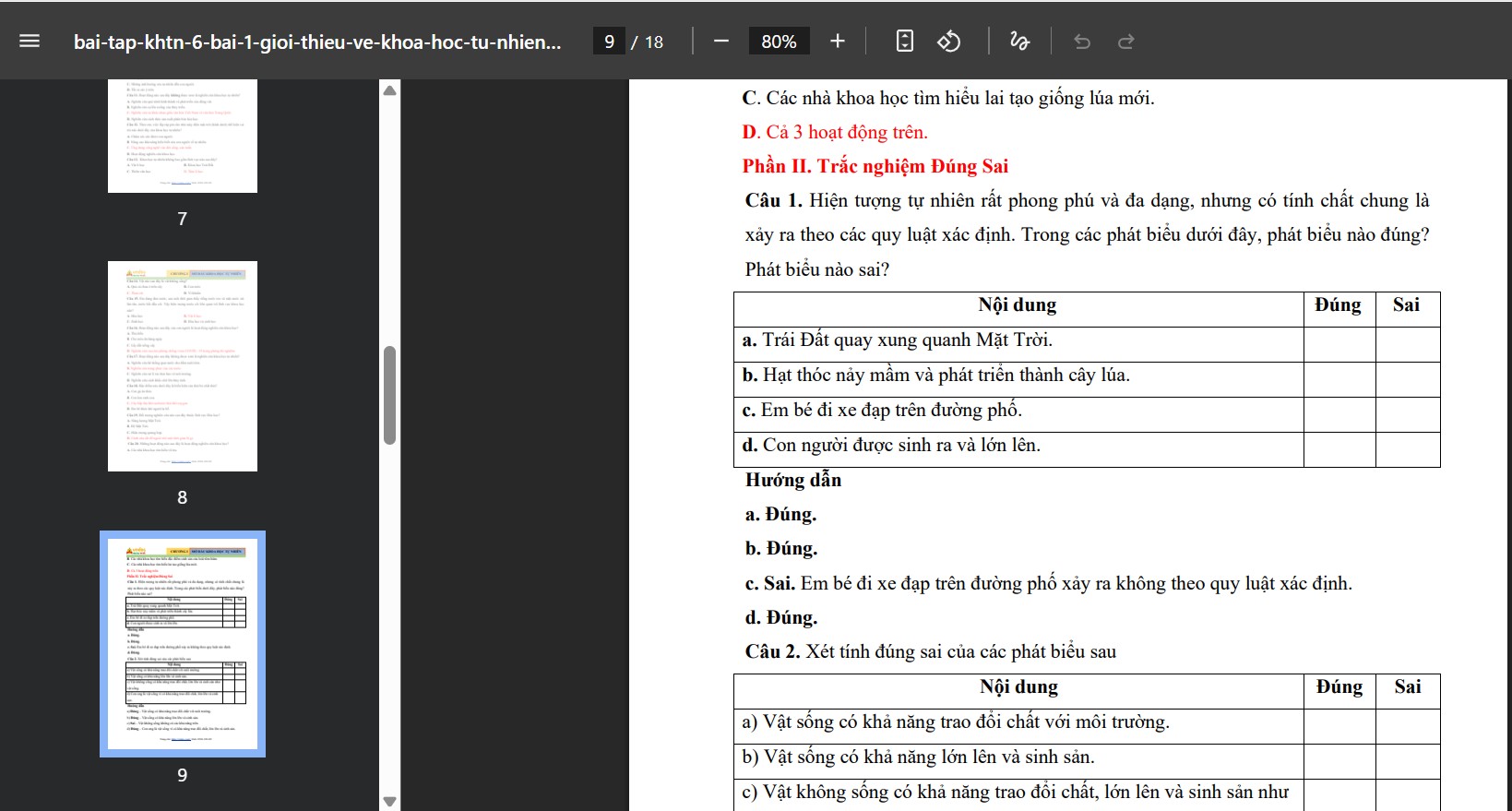Viewport: 1512px width, 811px height.
Task: Click answer 'D. Cả 3 hoạt động trên.'
Action: pos(835,132)
